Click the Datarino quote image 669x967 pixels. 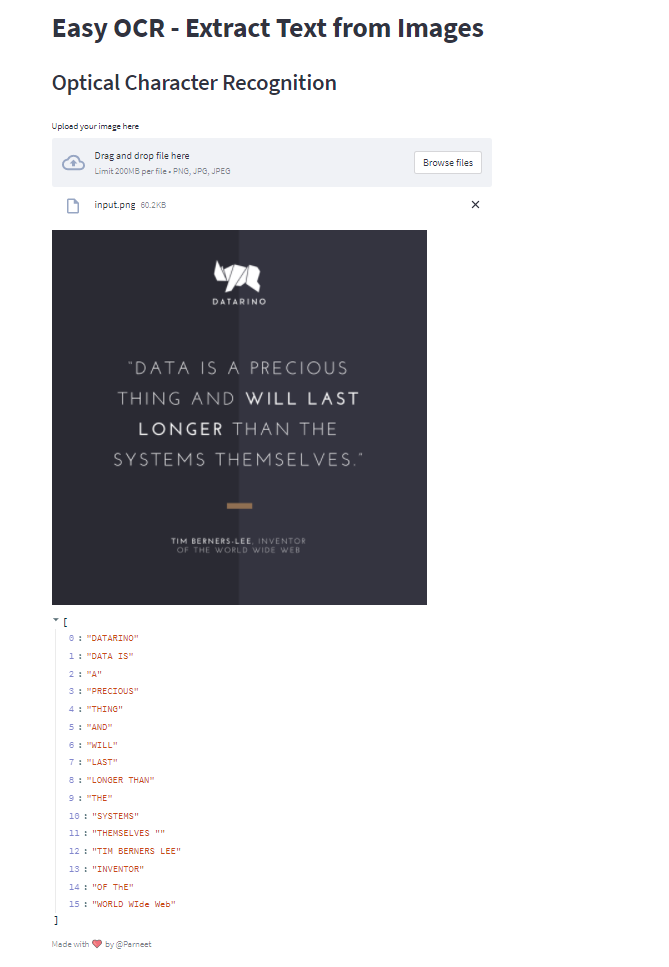[x=239, y=418]
